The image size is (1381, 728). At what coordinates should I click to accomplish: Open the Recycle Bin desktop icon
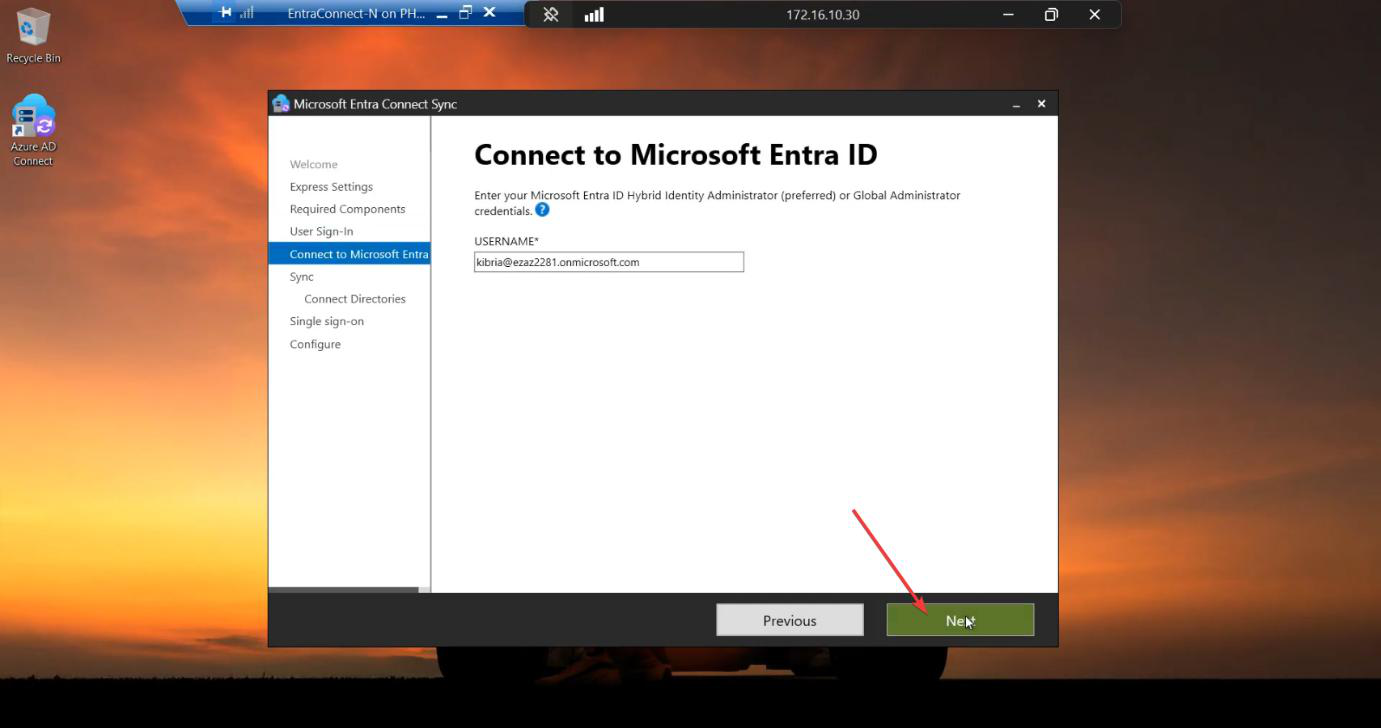click(x=33, y=36)
